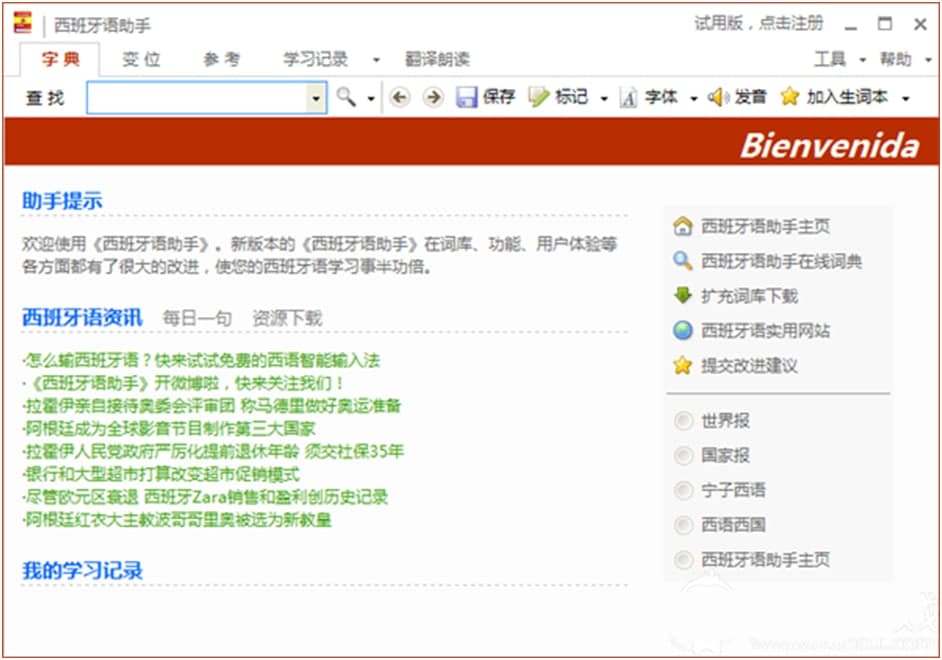Click the 宁子西语 link text
Screen dimensions: 942x660
733,490
